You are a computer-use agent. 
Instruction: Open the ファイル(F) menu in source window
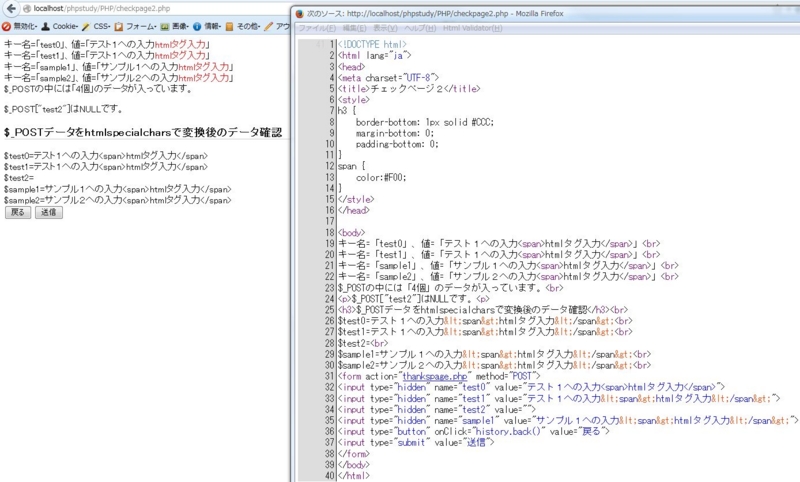tap(317, 28)
